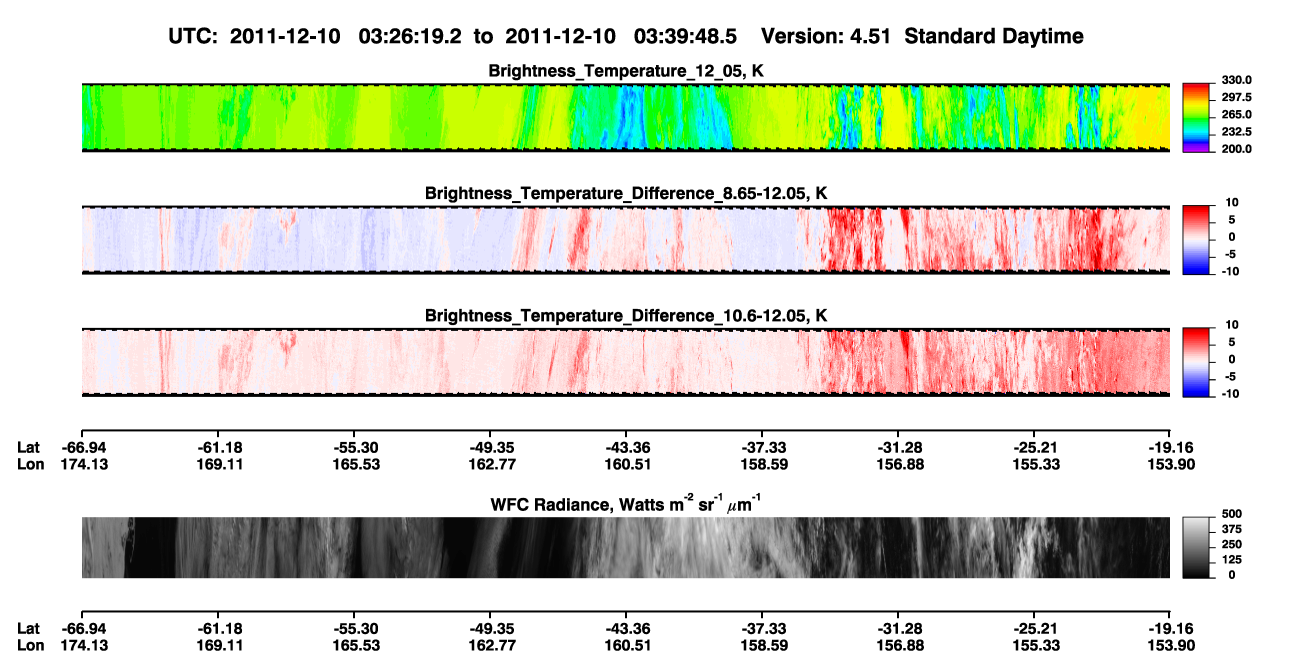This screenshot has height=667, width=1300.
Task: Click the Brightness_Temperature_12_05 panel title
Action: [x=626, y=71]
